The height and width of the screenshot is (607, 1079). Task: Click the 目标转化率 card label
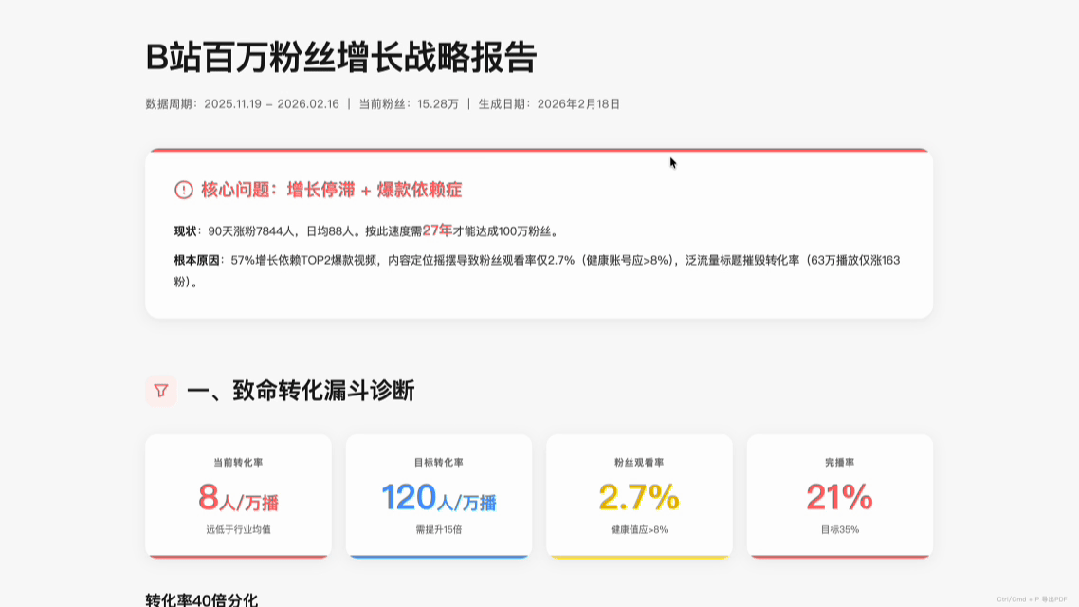pos(438,462)
